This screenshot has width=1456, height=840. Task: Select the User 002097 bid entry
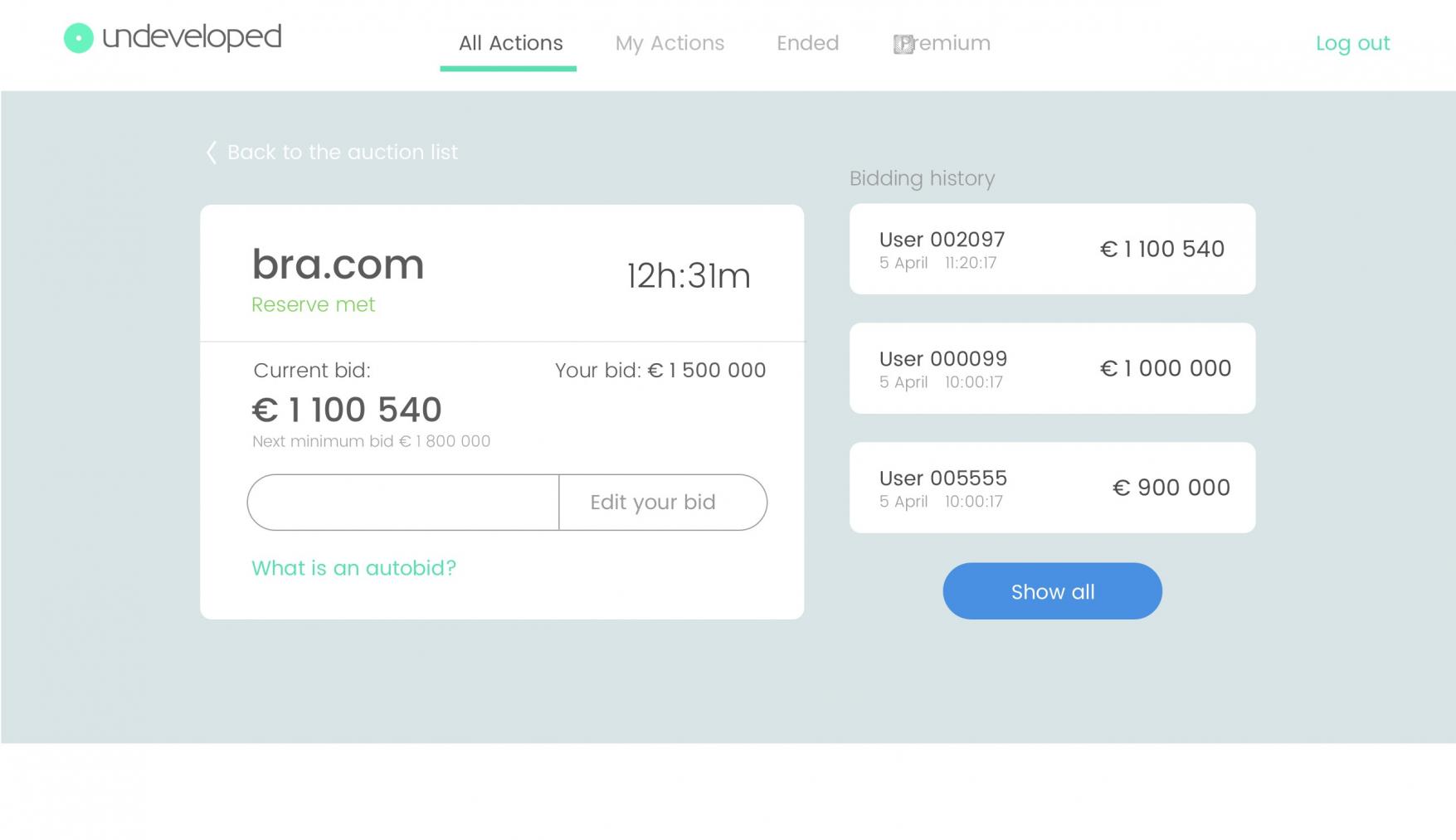[x=1052, y=249]
